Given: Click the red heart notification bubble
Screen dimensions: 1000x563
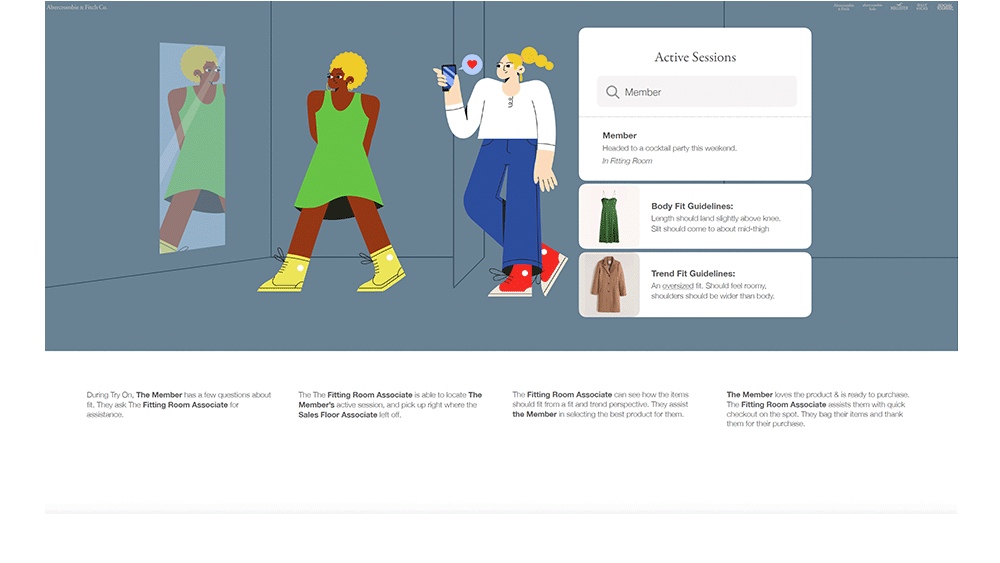Looking at the screenshot, I should pos(473,65).
